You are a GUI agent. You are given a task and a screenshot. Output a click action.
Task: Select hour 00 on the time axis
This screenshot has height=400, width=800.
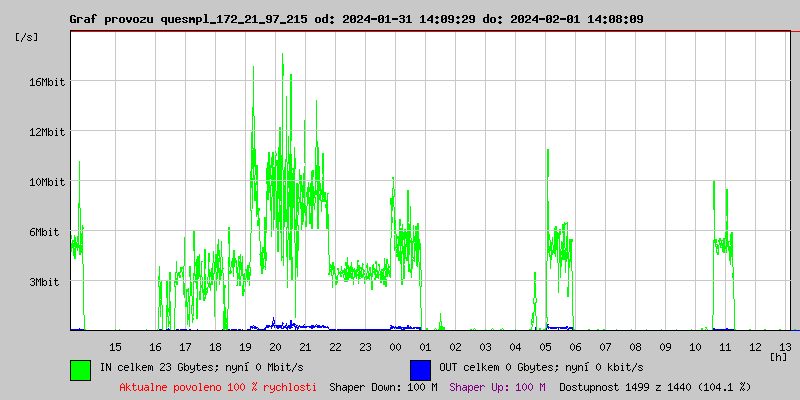(x=395, y=346)
